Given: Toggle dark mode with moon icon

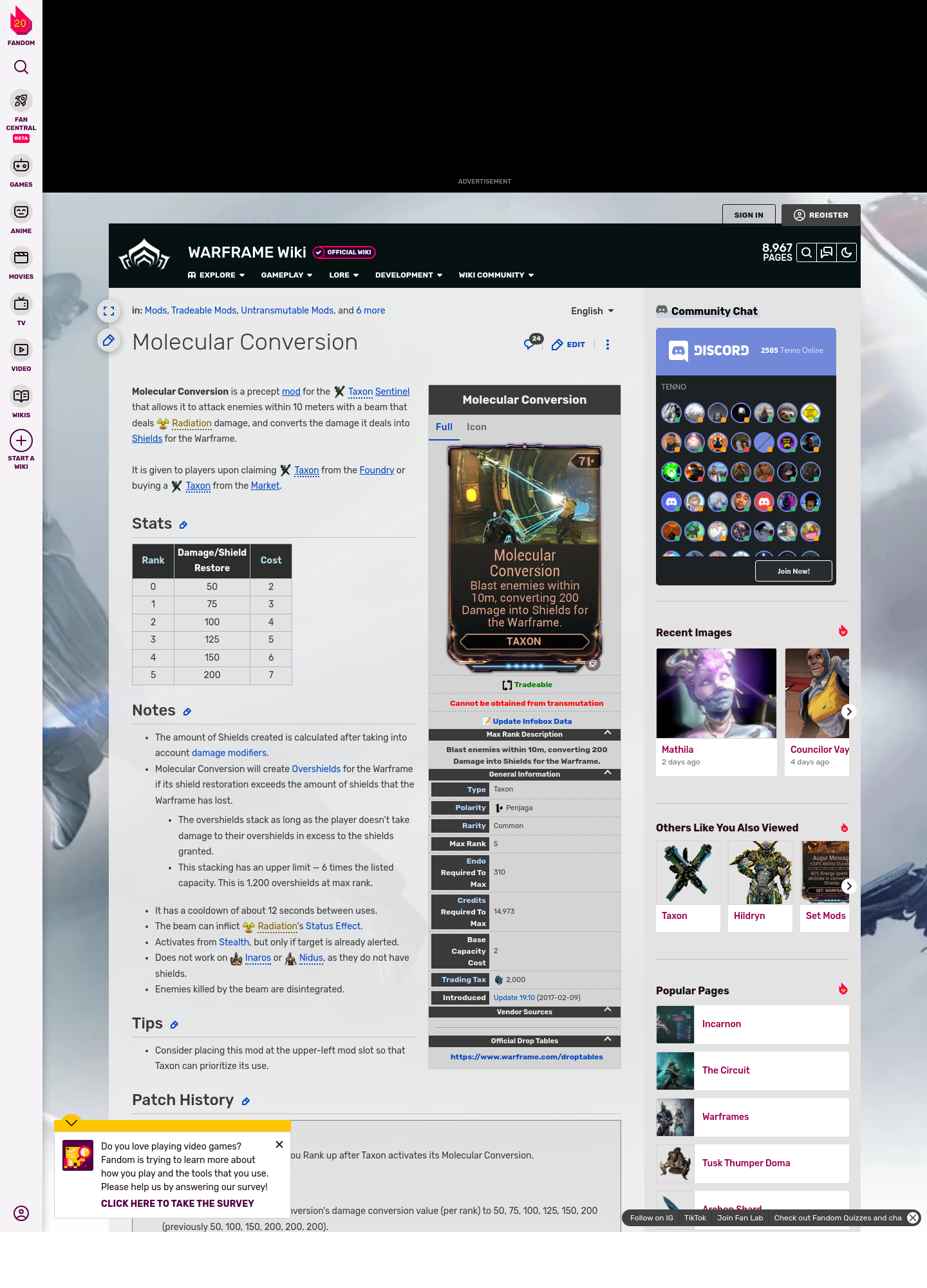Looking at the screenshot, I should 847,252.
